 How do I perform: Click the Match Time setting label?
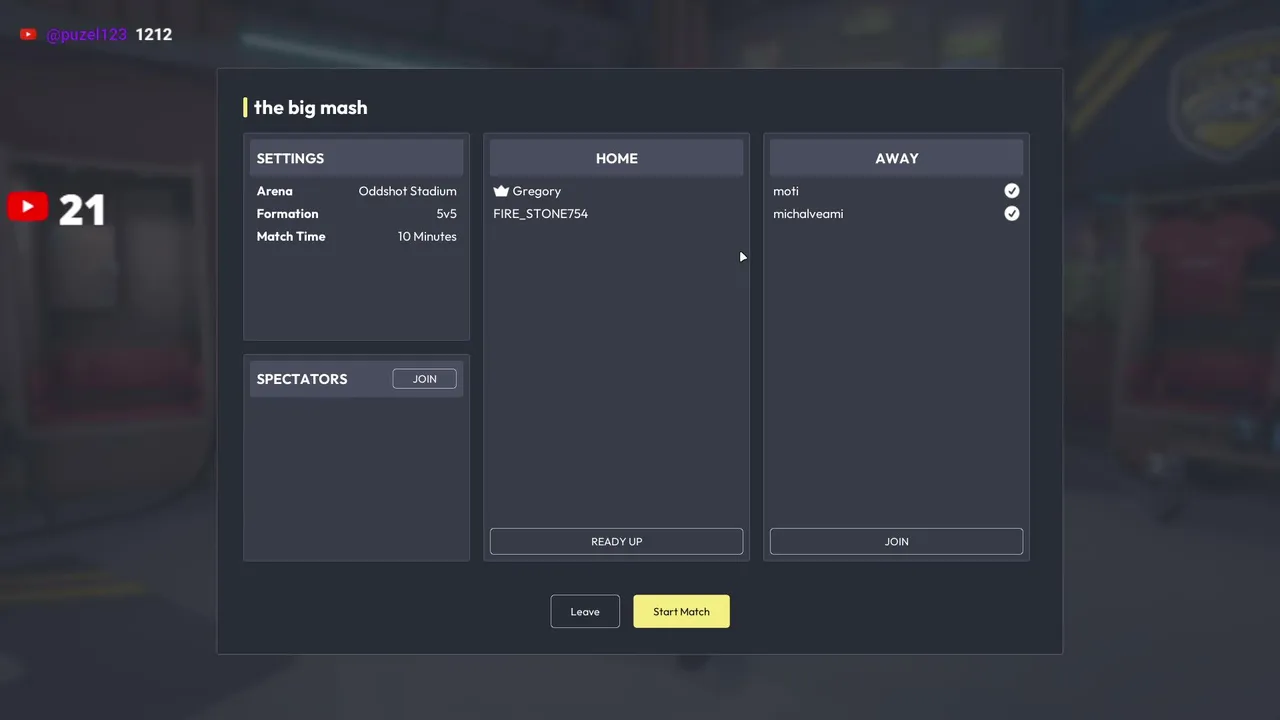pyautogui.click(x=291, y=237)
